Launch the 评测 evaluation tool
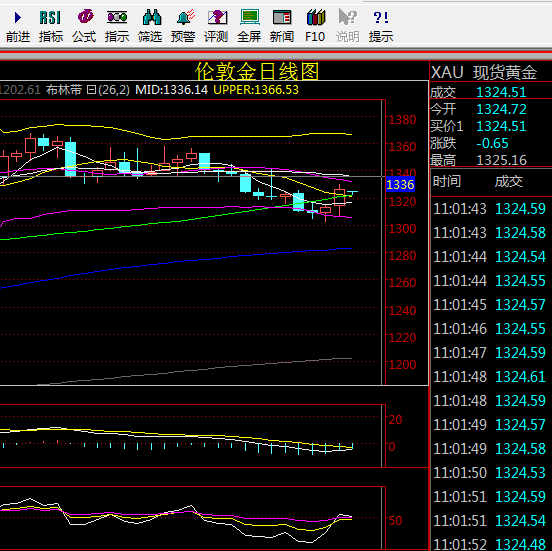The image size is (552, 551). 216,26
